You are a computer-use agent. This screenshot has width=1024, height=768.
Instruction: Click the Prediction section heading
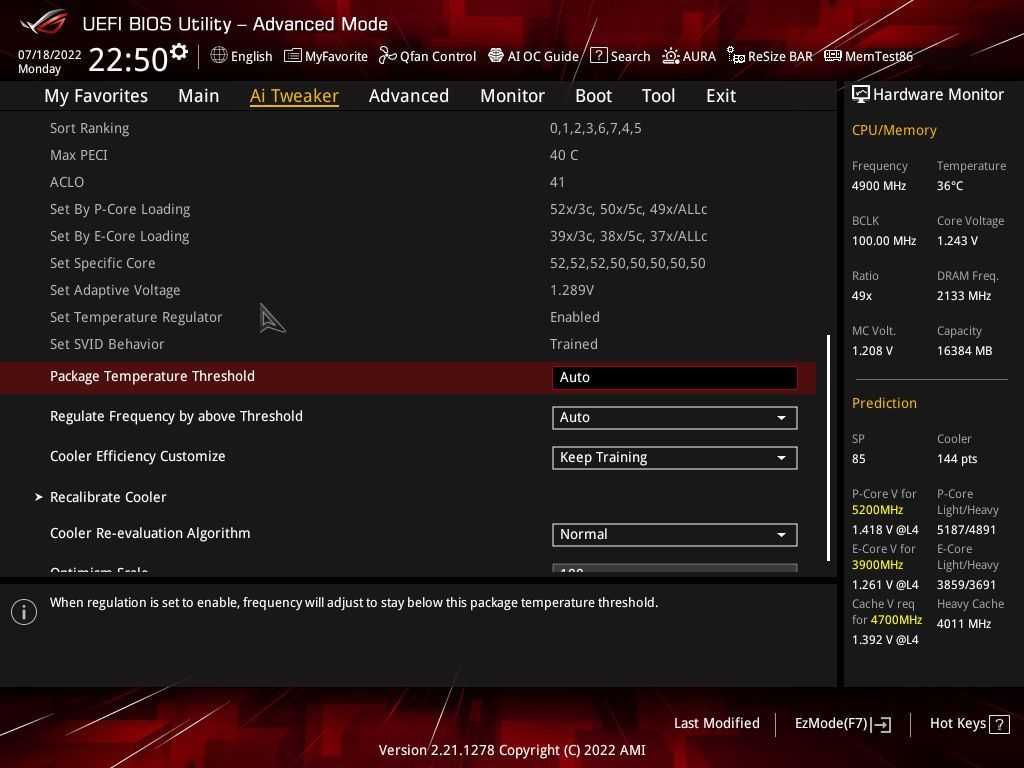(884, 403)
